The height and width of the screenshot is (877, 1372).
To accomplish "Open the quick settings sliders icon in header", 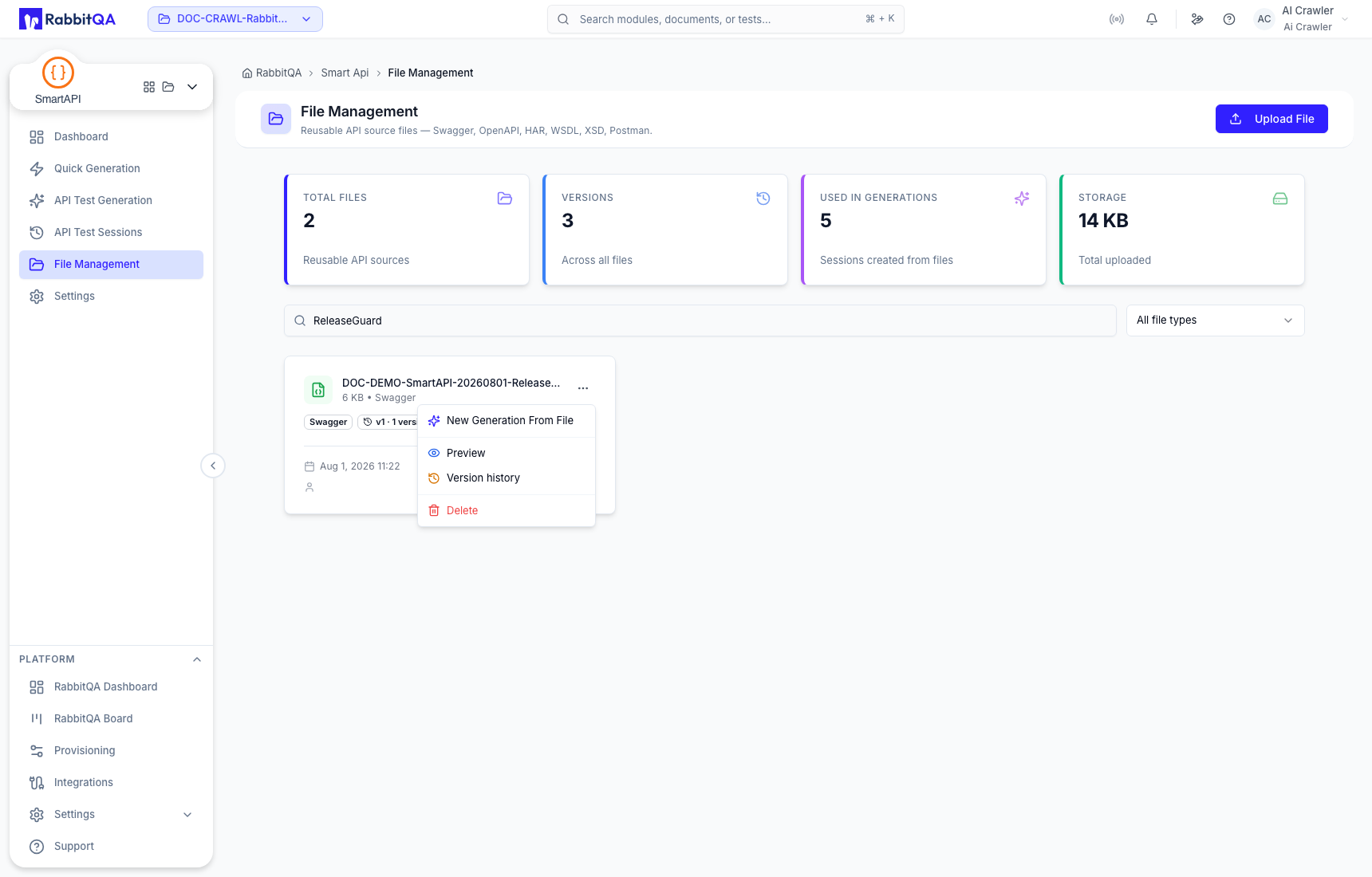I will click(x=1197, y=19).
